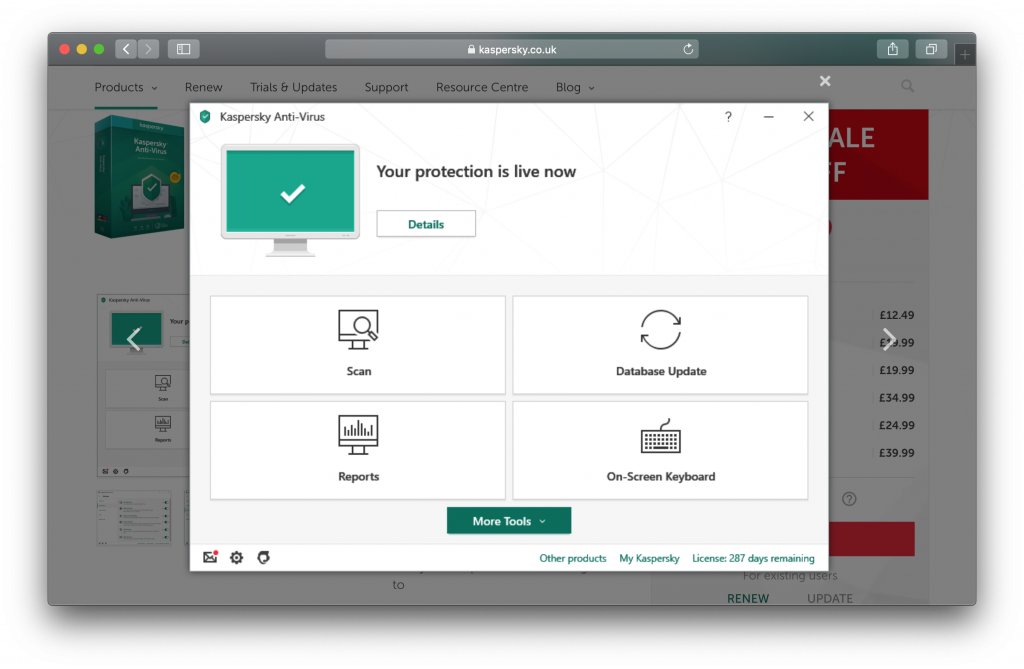Open Kaspersky help question mark
Image resolution: width=1024 pixels, height=669 pixels.
point(728,116)
